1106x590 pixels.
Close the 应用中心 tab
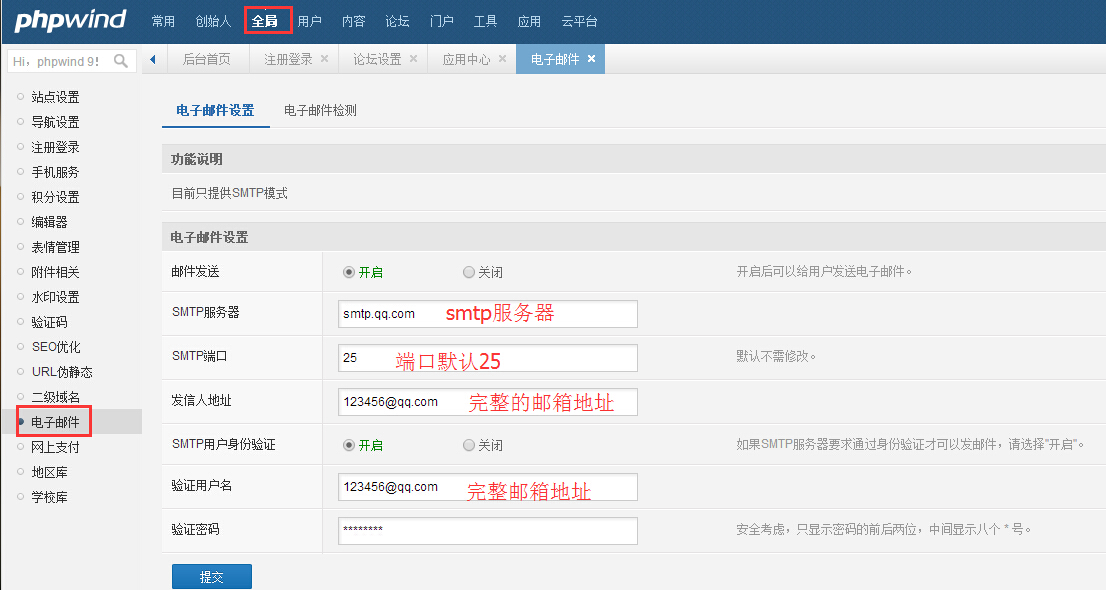click(x=502, y=59)
